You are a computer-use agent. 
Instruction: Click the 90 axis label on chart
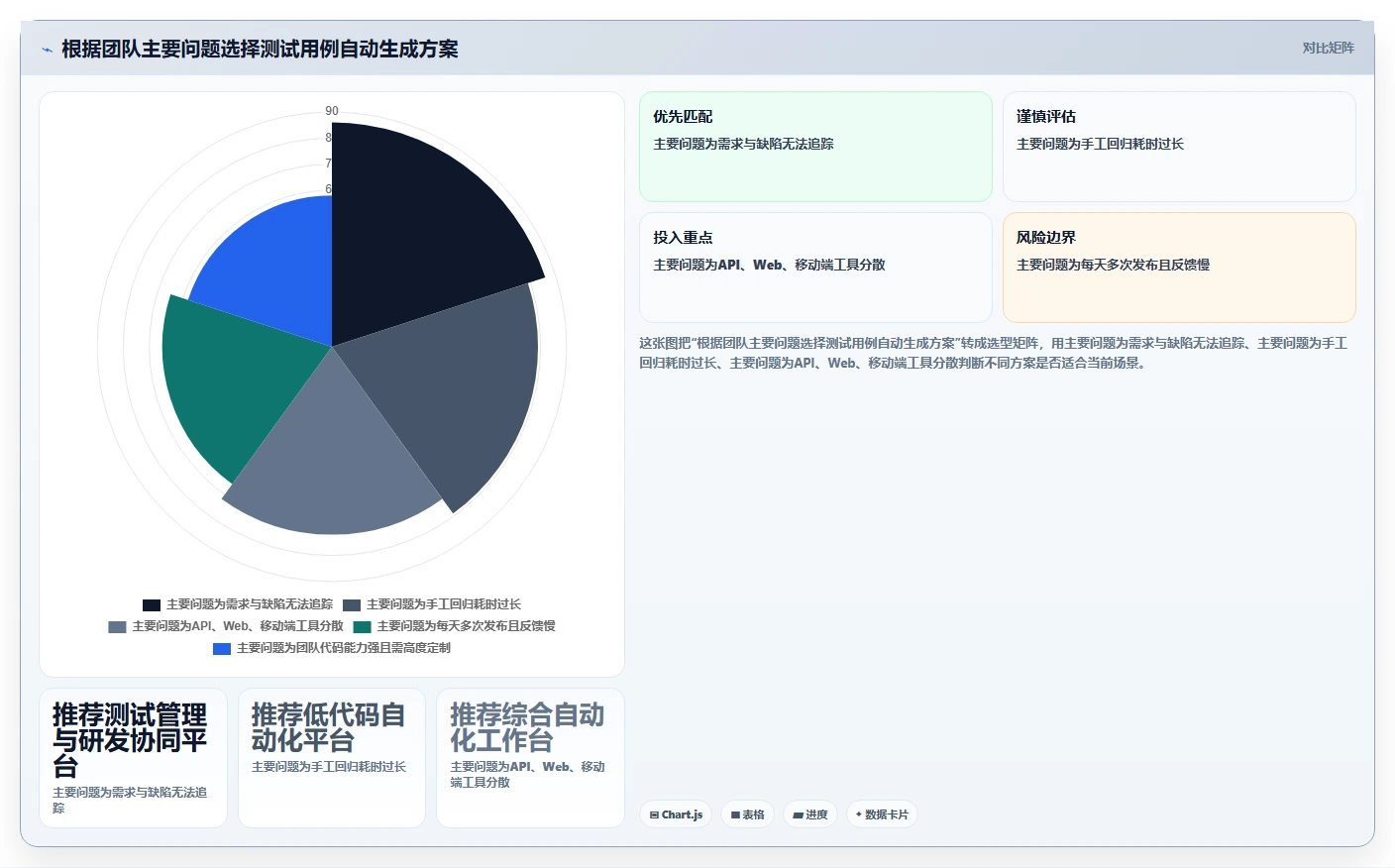tap(332, 111)
